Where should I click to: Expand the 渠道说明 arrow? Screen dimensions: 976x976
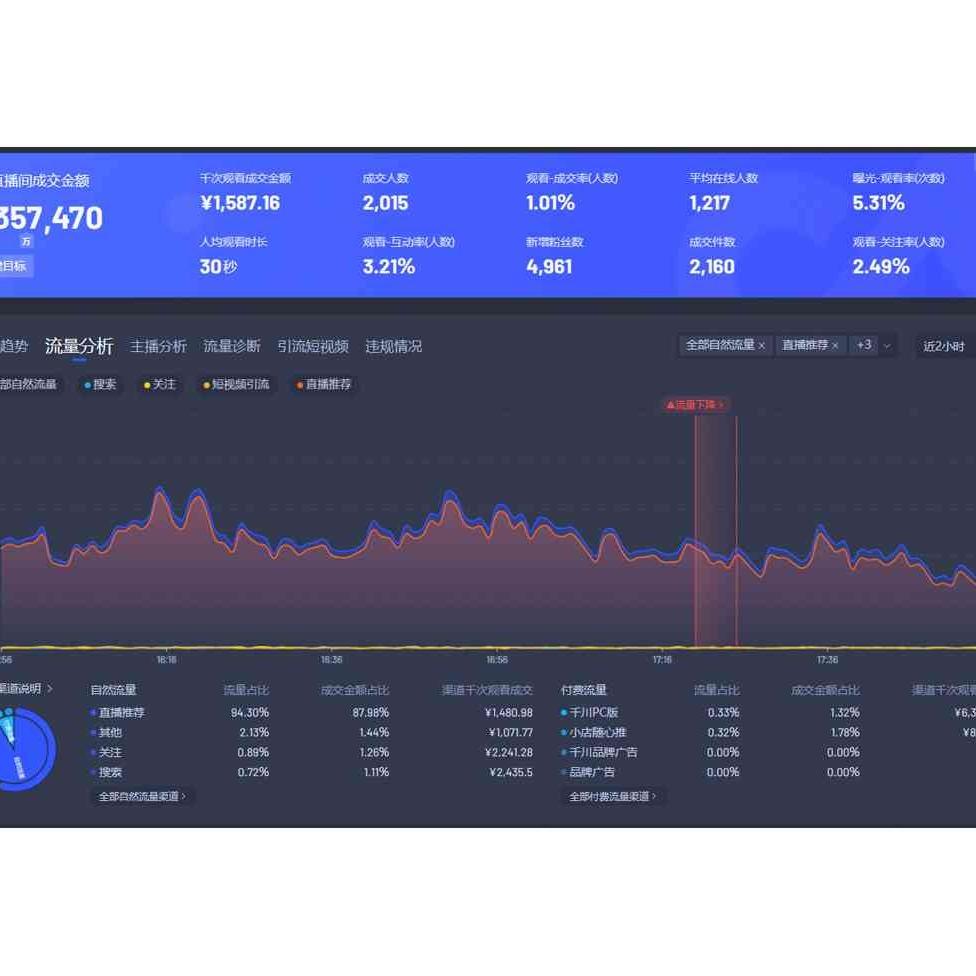point(50,689)
